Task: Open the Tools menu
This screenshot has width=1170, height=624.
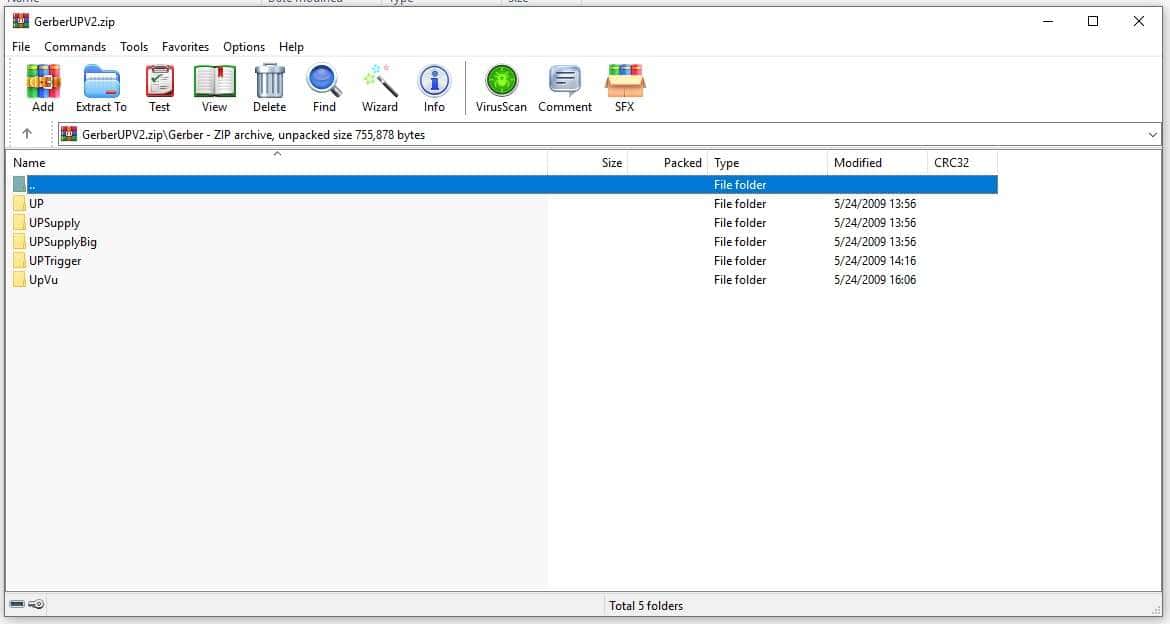Action: (134, 46)
